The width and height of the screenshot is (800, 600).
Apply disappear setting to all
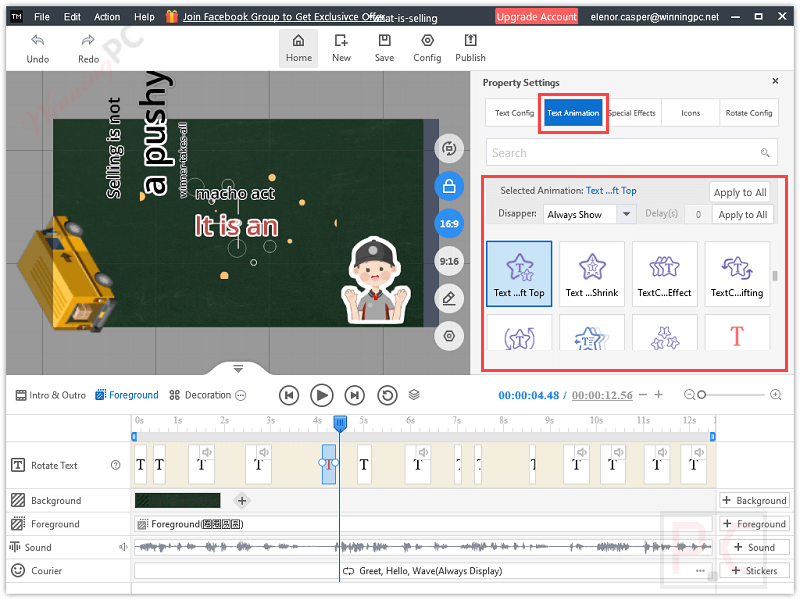tap(743, 214)
